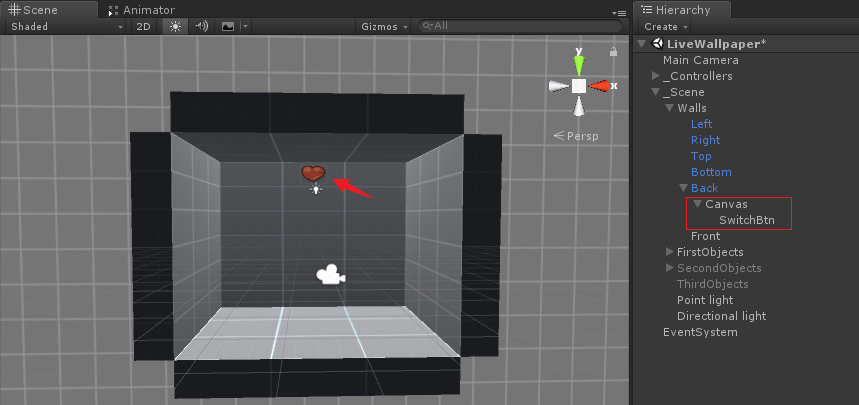
Task: Select Canvas in hierarchy
Action: click(726, 204)
